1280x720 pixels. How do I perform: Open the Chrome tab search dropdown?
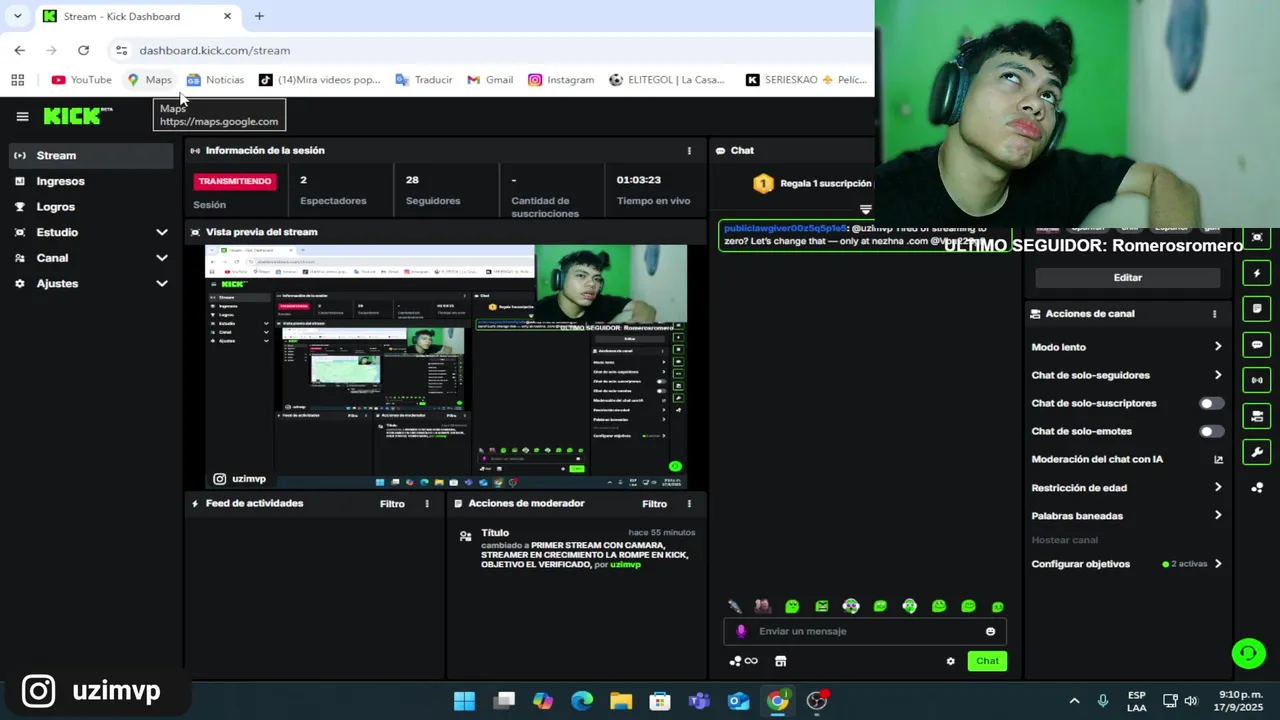[17, 16]
